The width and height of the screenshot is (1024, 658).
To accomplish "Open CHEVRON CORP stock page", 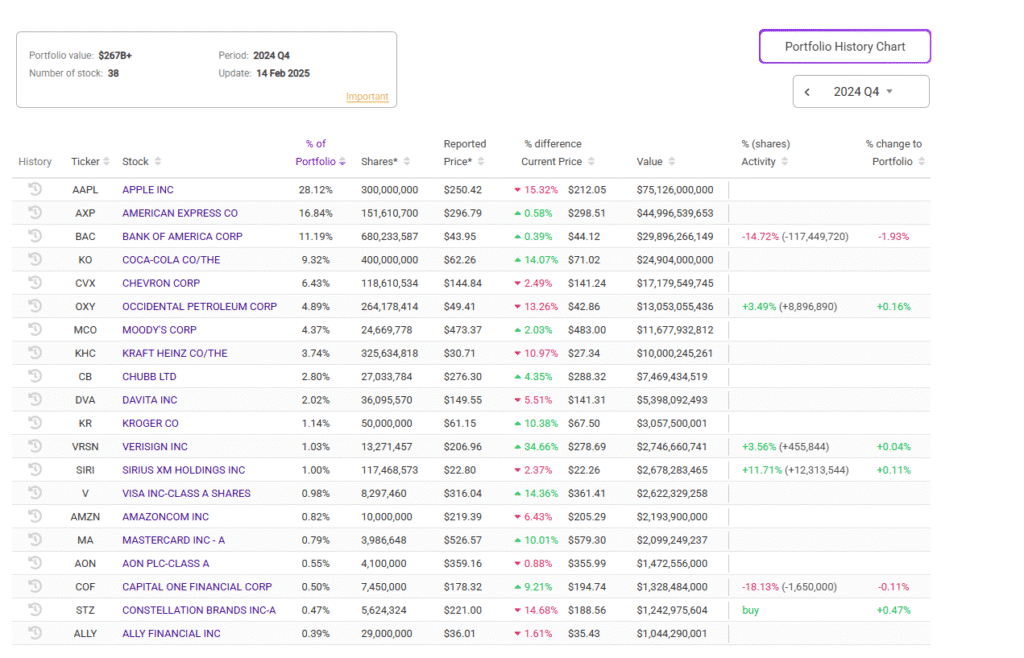I will pos(161,283).
